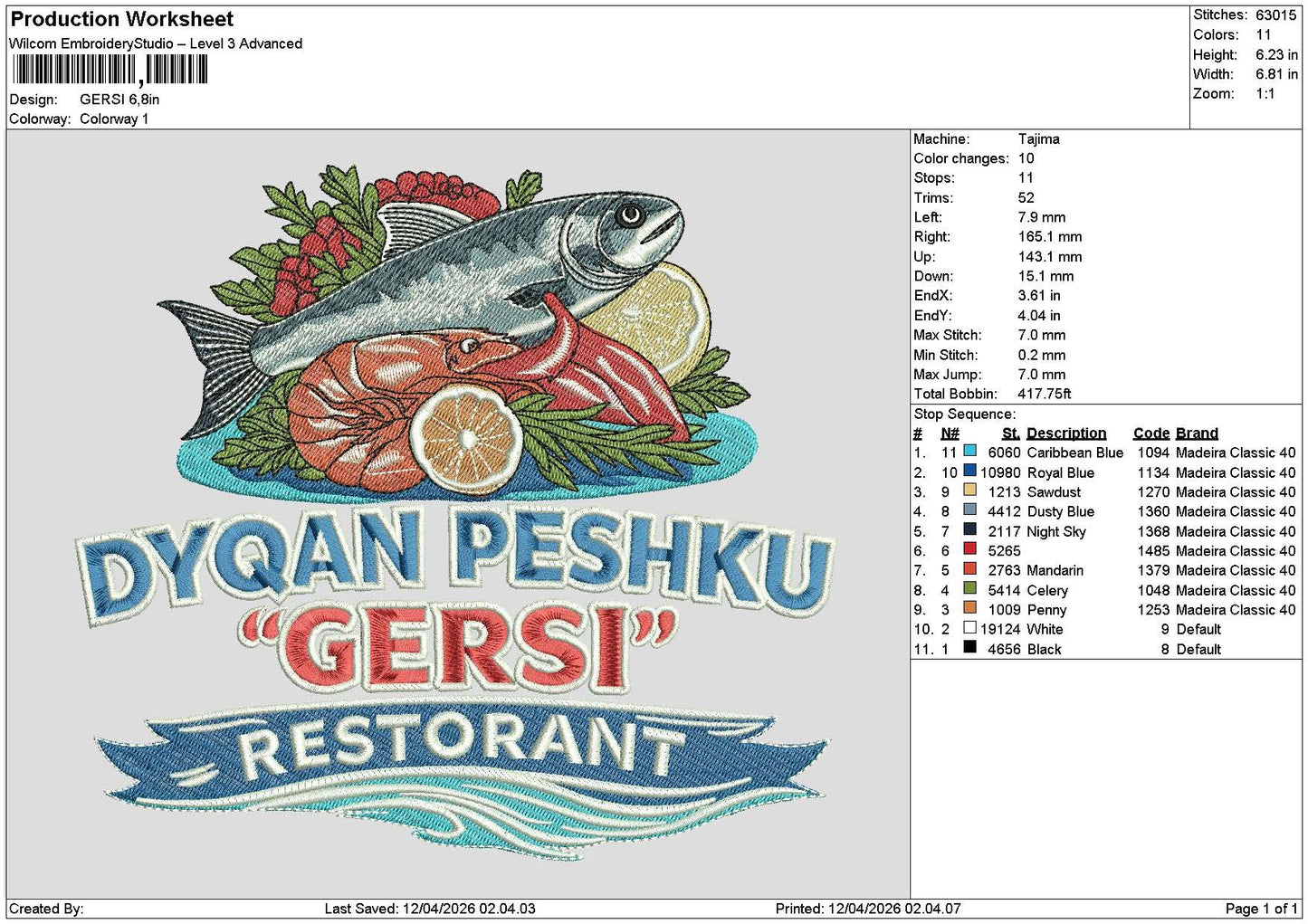
Task: Click the design name 'GERSI 6,8in'
Action: tap(119, 100)
